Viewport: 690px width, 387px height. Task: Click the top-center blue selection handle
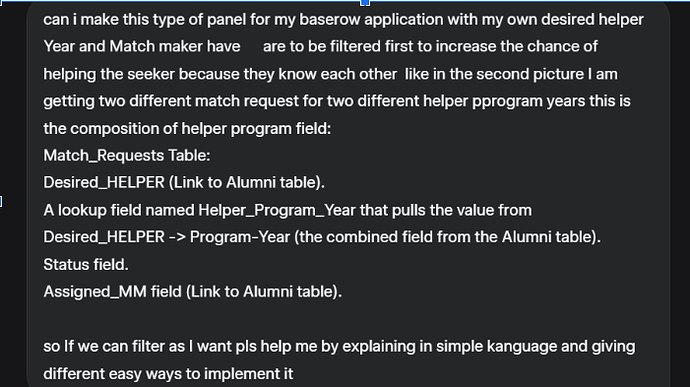pos(365,3)
